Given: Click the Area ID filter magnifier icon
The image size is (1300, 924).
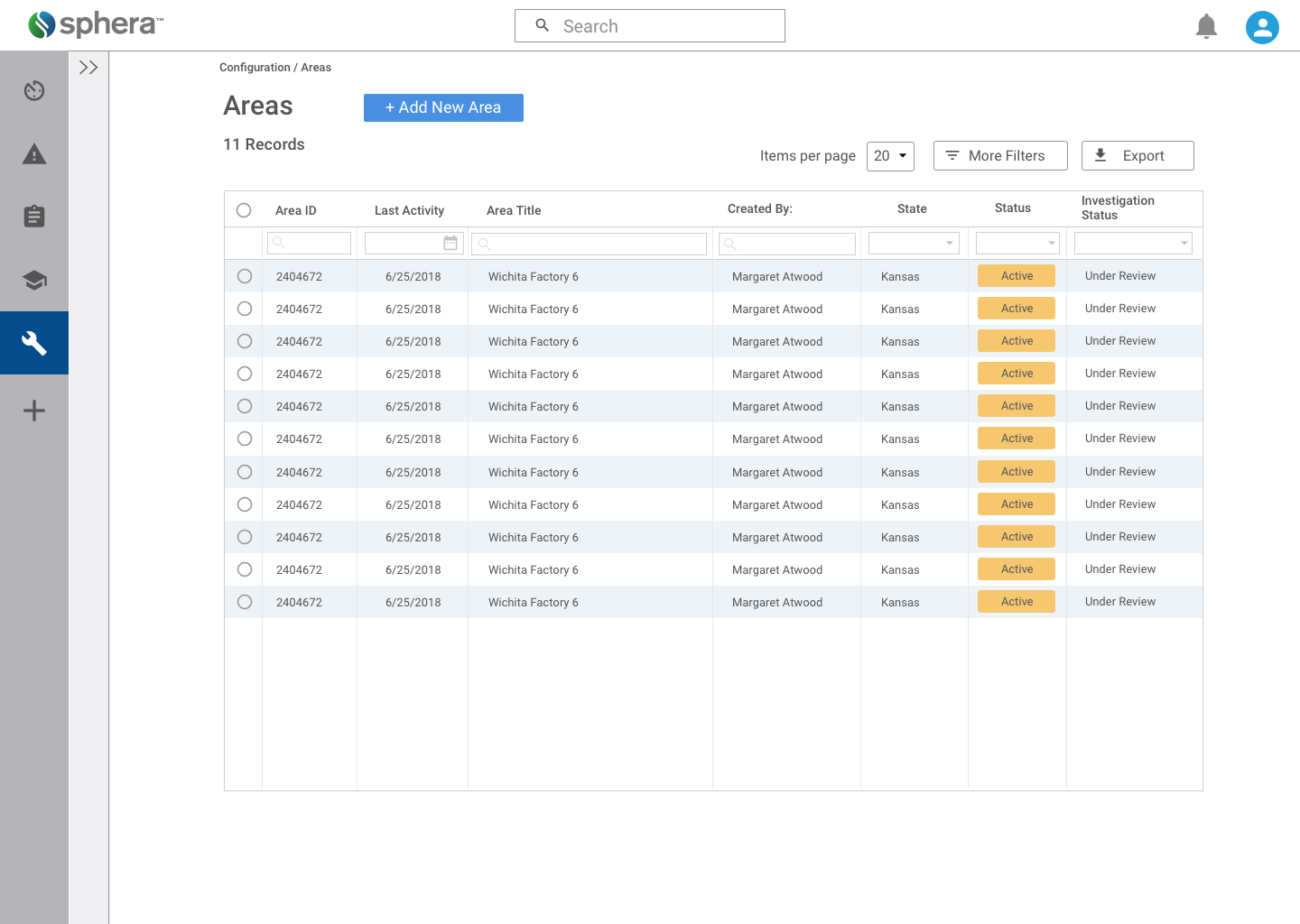Looking at the screenshot, I should (x=279, y=243).
